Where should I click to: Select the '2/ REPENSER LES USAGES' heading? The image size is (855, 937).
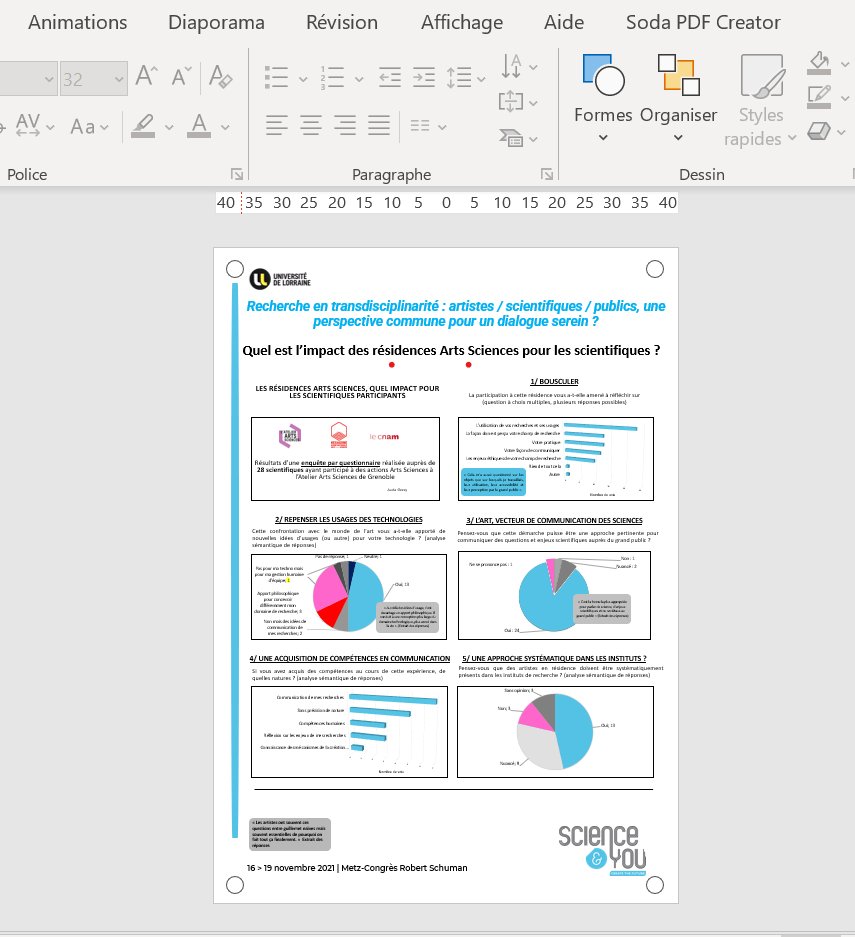click(x=348, y=519)
